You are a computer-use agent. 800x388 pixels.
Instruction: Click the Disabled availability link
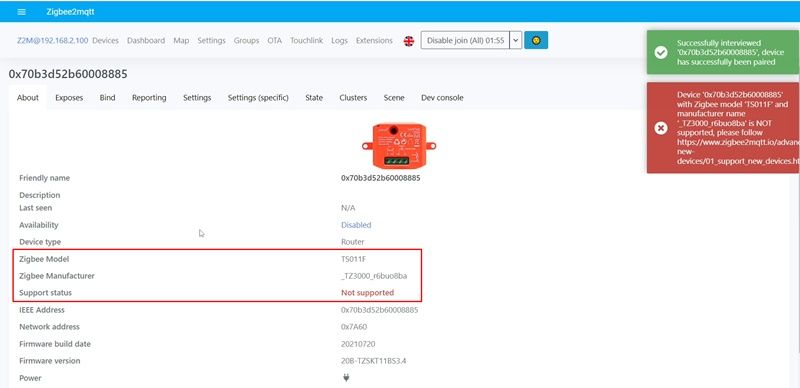(x=356, y=225)
